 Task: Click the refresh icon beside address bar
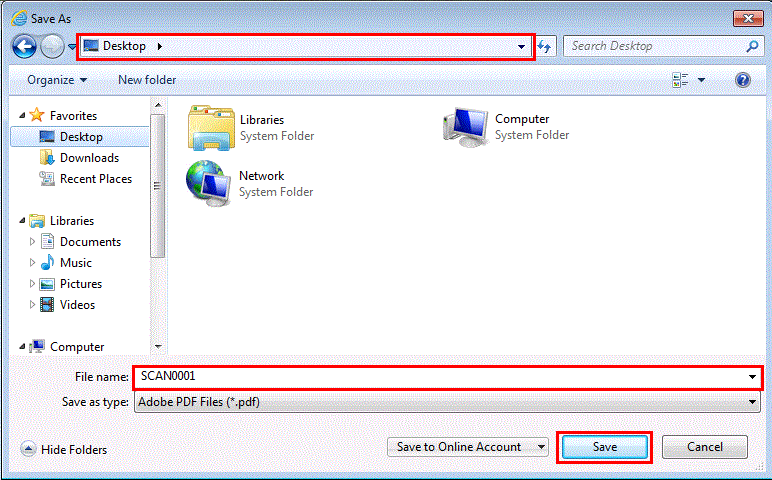click(x=545, y=46)
